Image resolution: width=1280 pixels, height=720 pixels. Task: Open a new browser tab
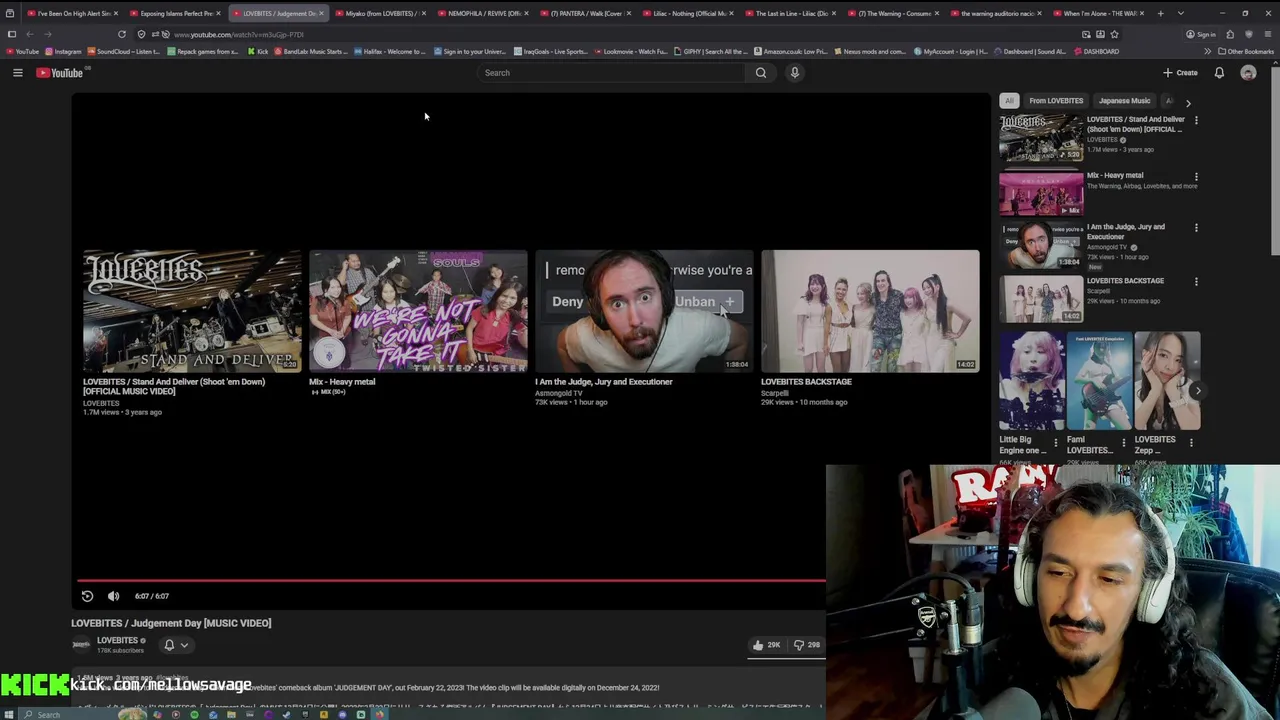pos(1160,13)
